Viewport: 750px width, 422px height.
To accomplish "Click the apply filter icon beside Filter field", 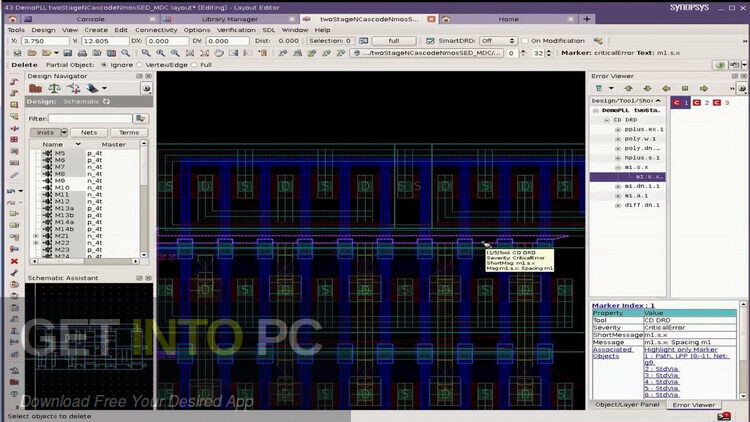I will pyautogui.click(x=141, y=119).
